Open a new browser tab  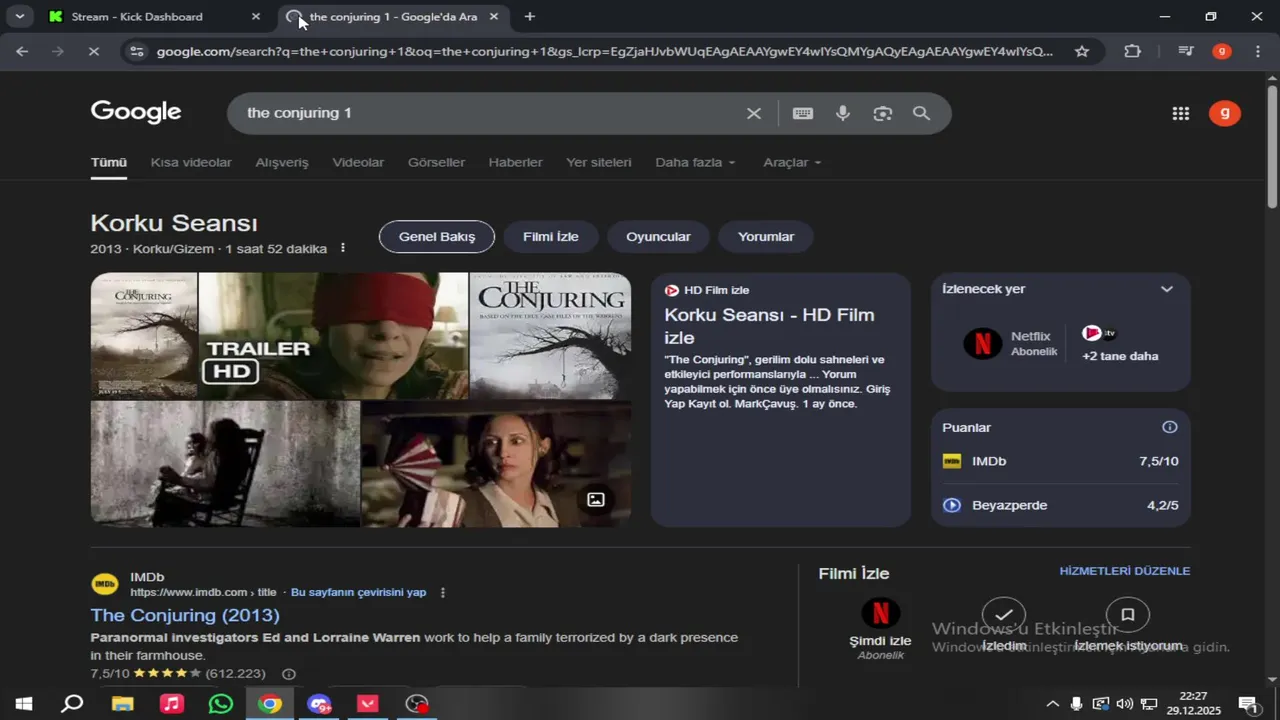[x=529, y=16]
